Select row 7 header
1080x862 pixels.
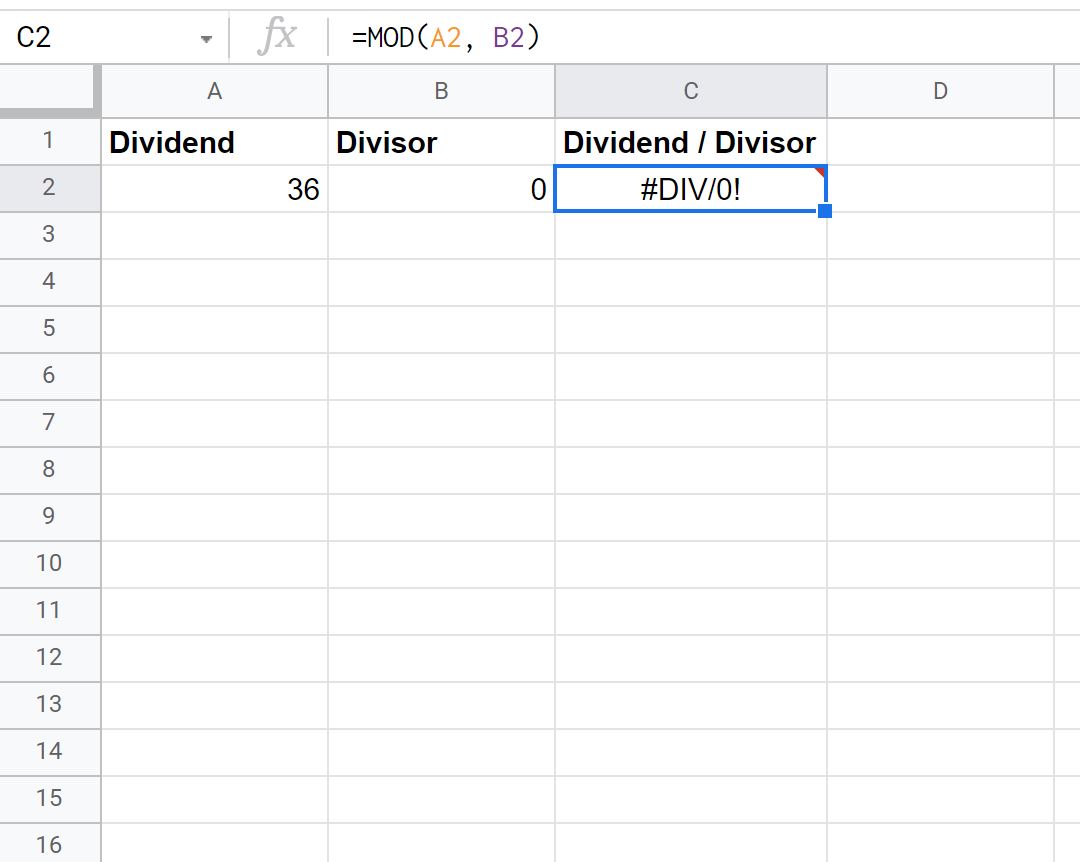[x=48, y=422]
